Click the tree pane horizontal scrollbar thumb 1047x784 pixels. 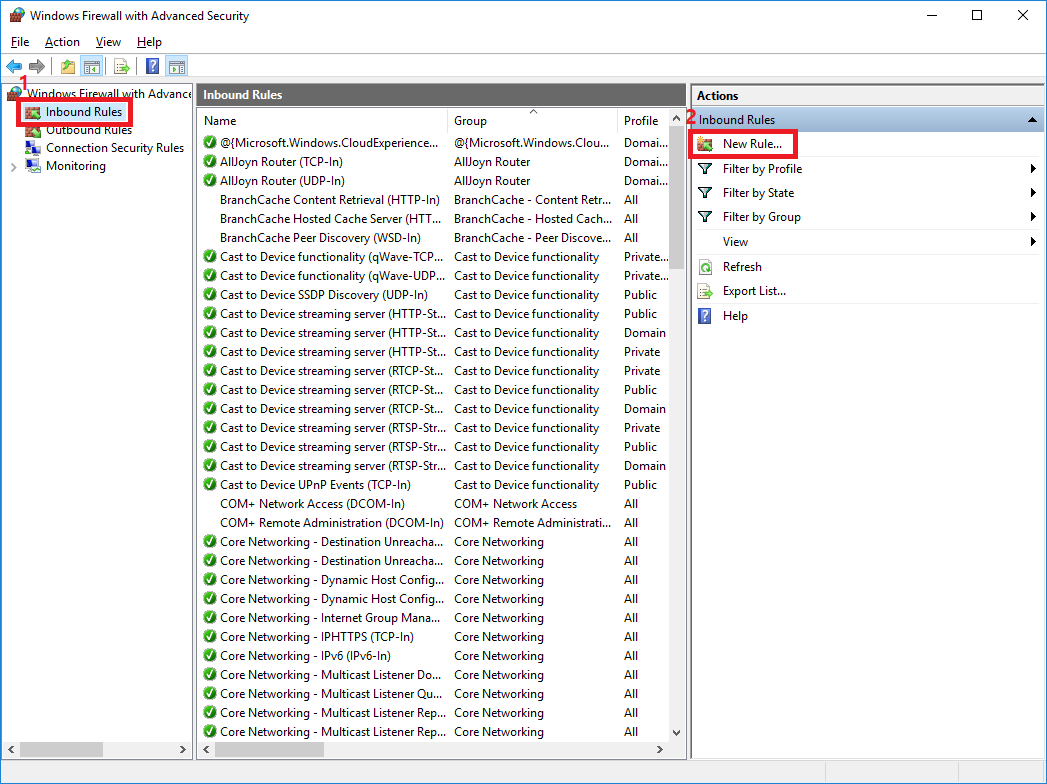pyautogui.click(x=61, y=750)
